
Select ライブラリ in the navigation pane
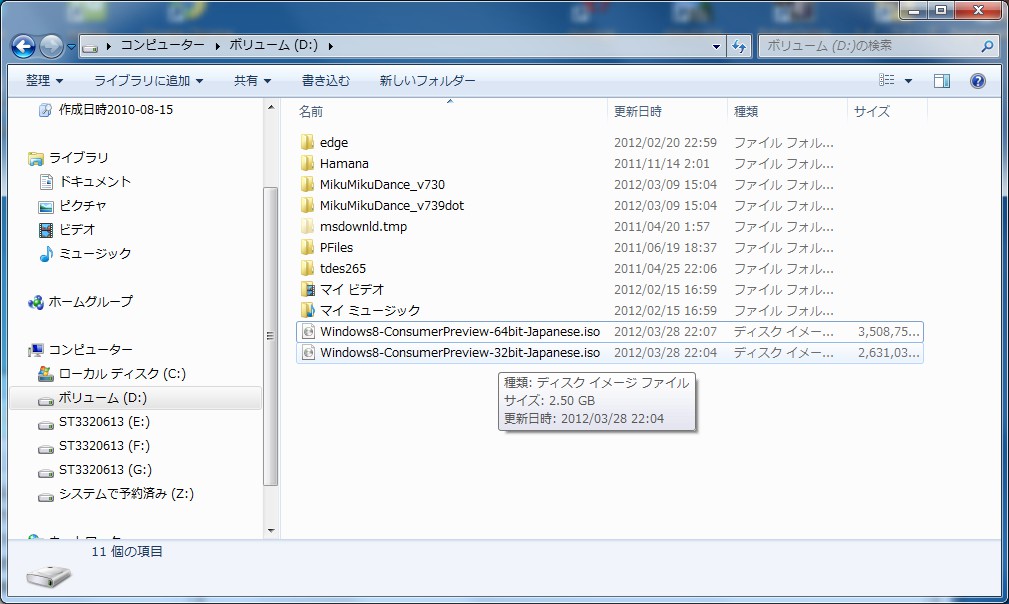[79, 158]
